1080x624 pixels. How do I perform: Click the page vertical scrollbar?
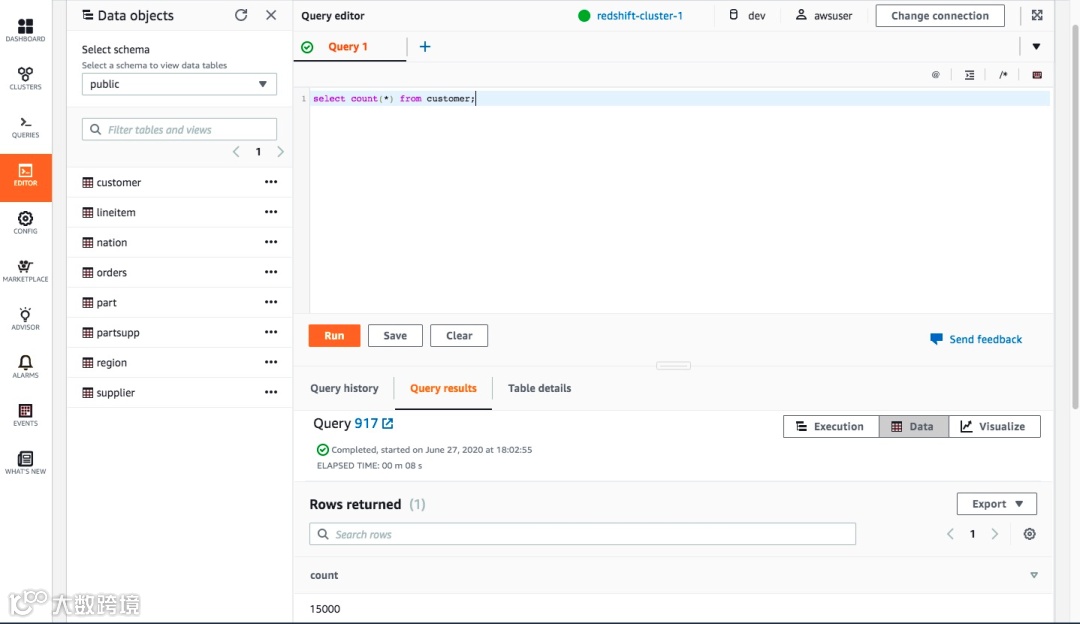[x=1075, y=217]
